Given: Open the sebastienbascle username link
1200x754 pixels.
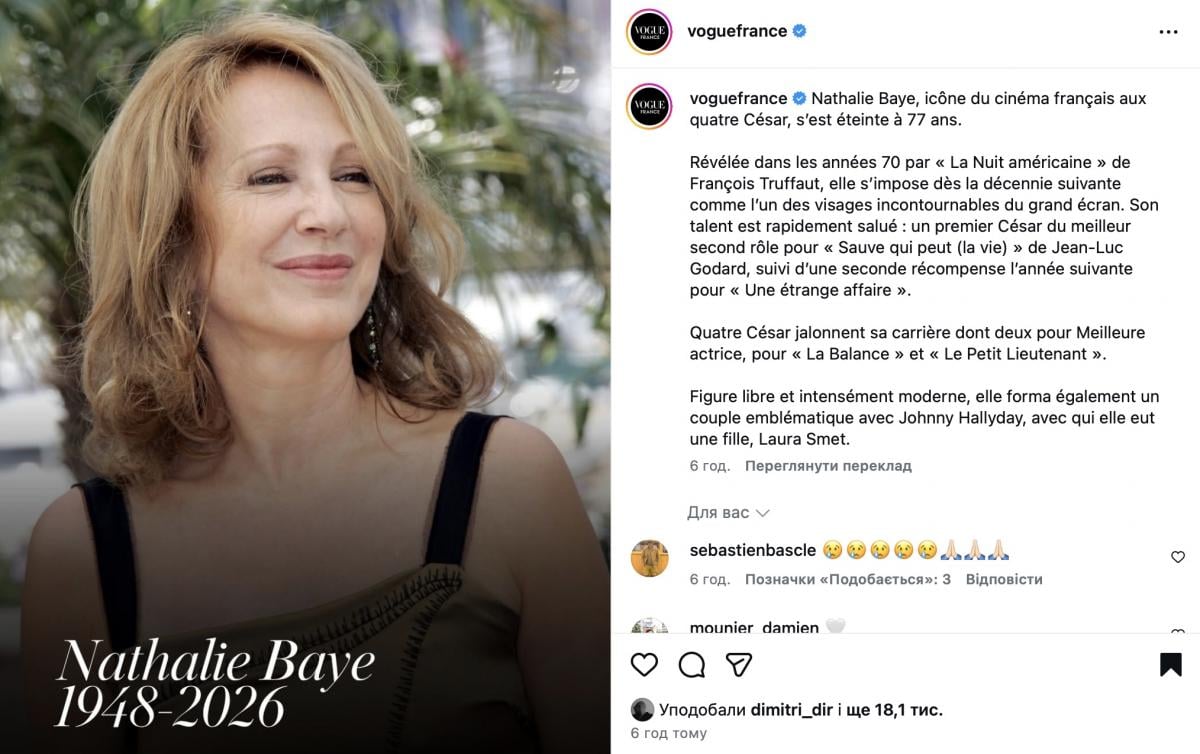Looking at the screenshot, I should pos(753,550).
